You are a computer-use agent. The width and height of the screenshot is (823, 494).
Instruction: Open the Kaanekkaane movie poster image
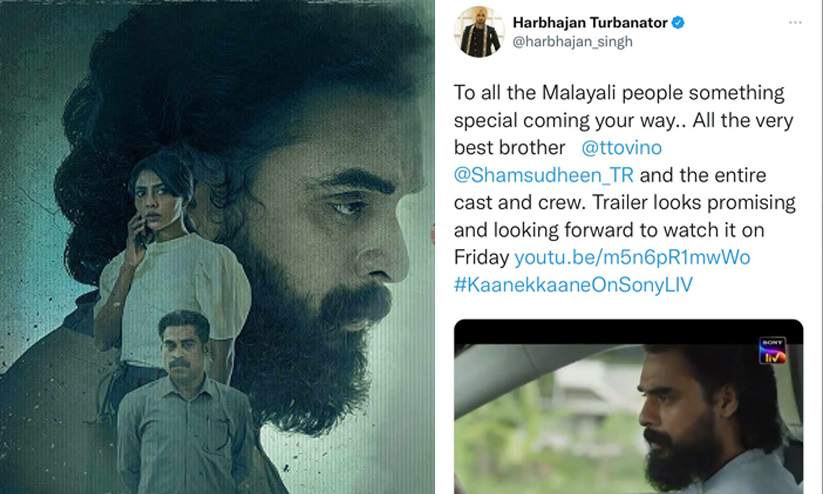[x=217, y=247]
